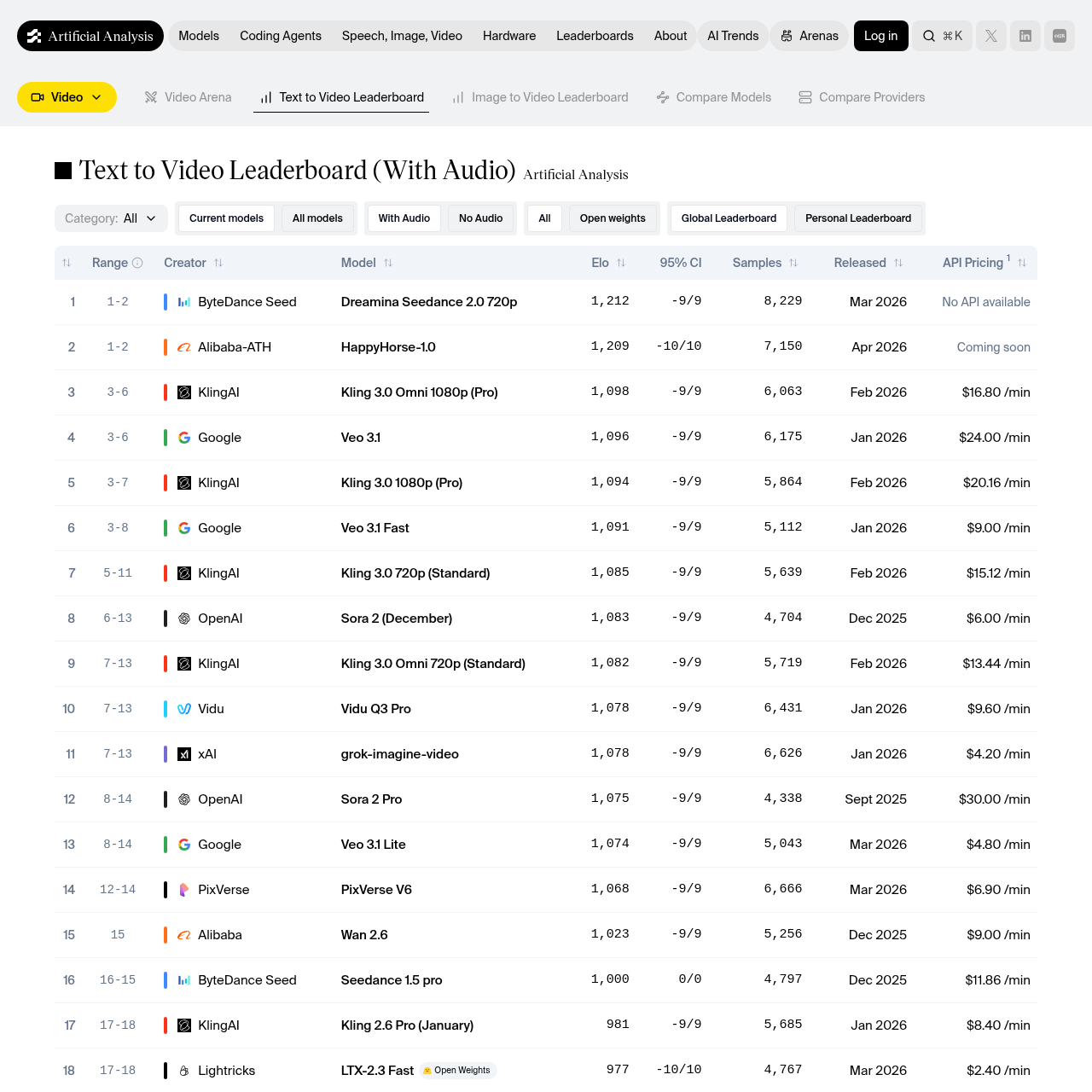Open the LinkedIn social icon
This screenshot has width=1092, height=1092.
[1025, 36]
